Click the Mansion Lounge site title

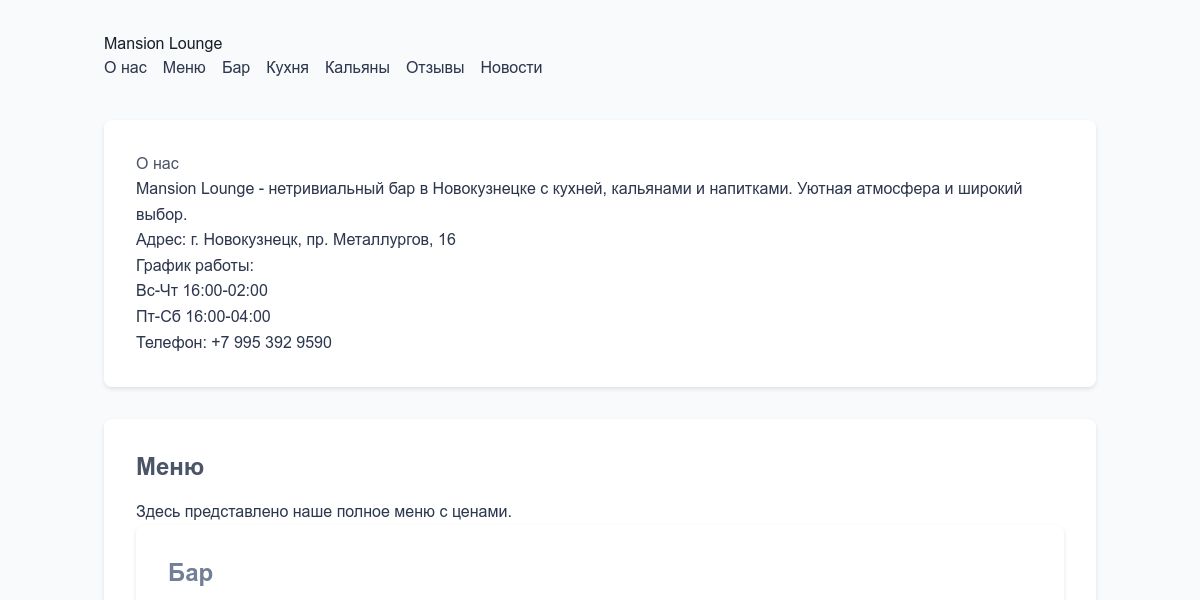click(x=163, y=44)
